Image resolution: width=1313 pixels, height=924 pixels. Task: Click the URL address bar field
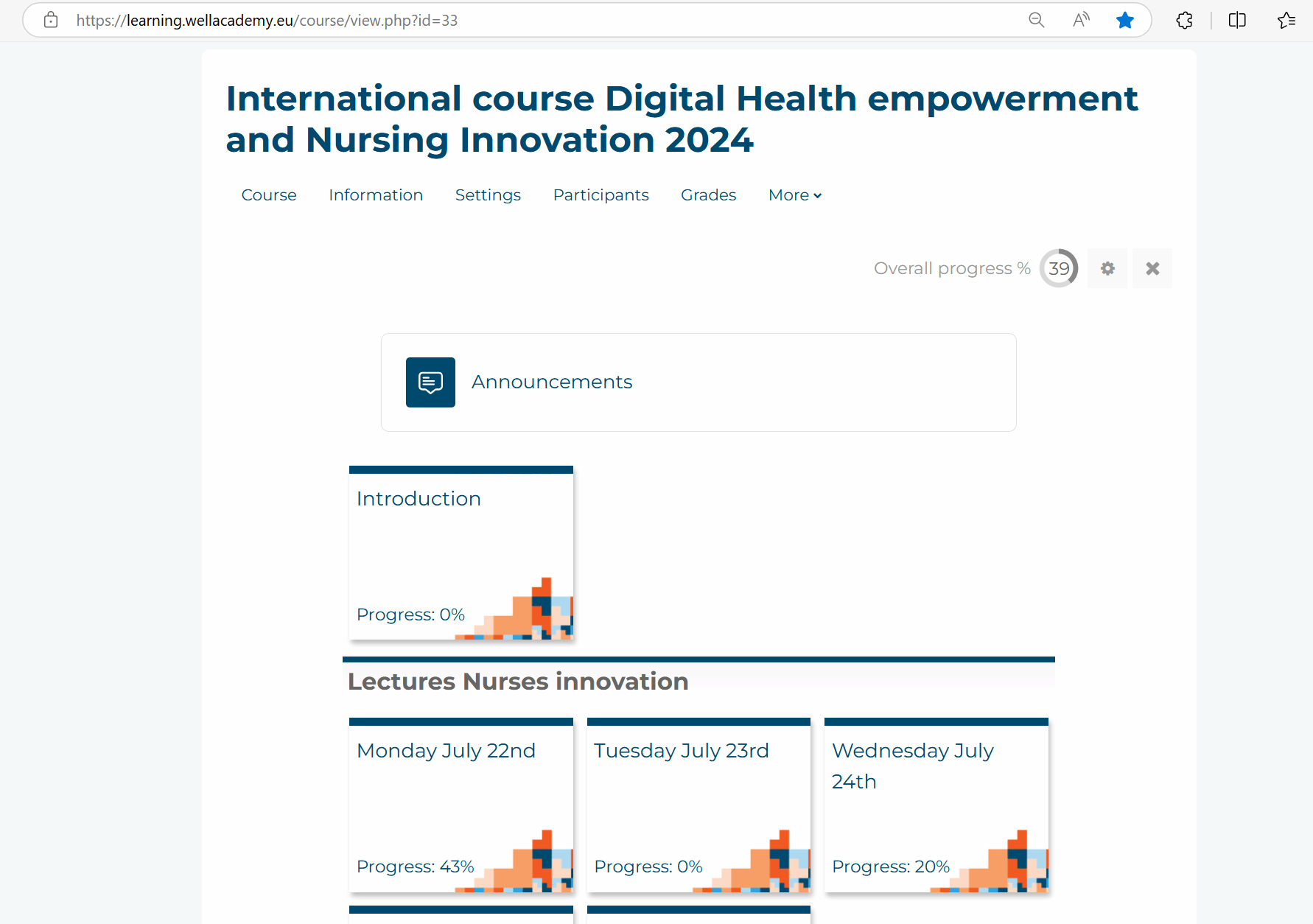coord(516,20)
